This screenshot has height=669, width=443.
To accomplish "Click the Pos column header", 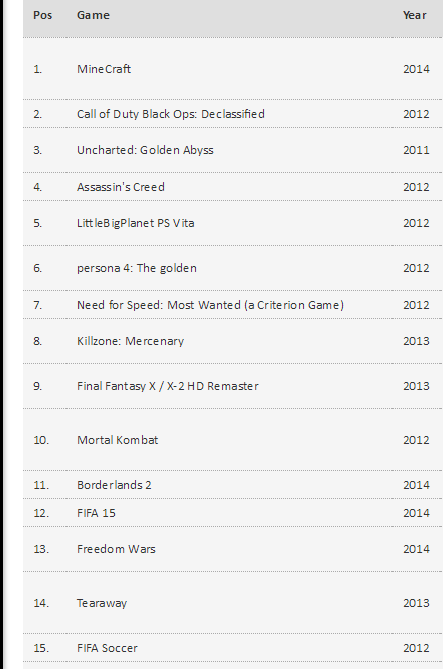I will 43,15.
